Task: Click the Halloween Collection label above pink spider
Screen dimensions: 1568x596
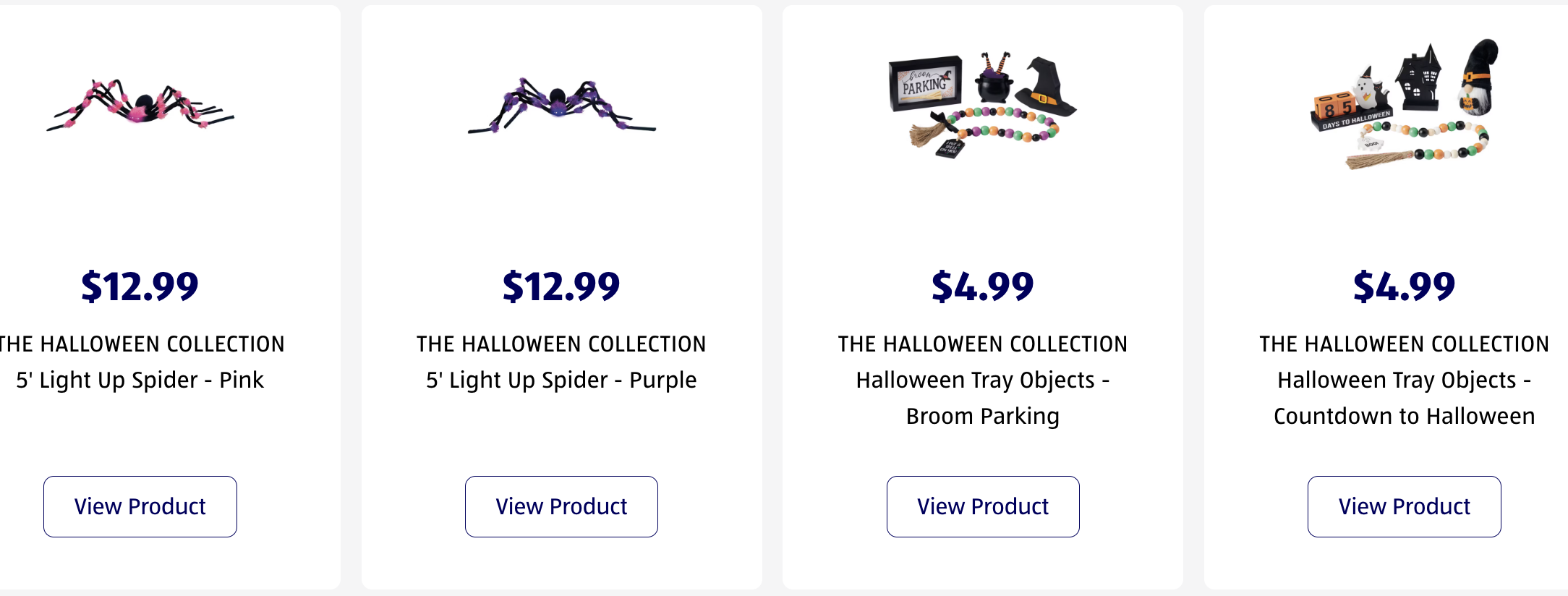Action: (x=142, y=344)
